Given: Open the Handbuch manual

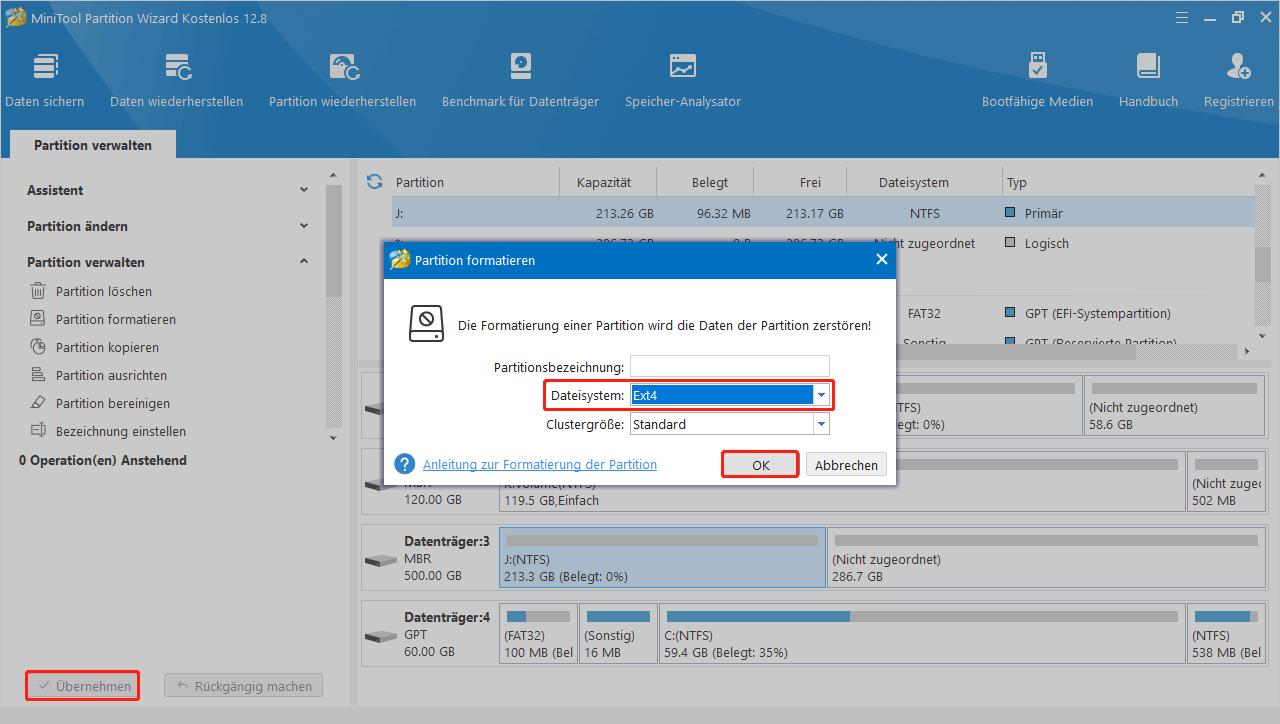Looking at the screenshot, I should click(x=1148, y=80).
